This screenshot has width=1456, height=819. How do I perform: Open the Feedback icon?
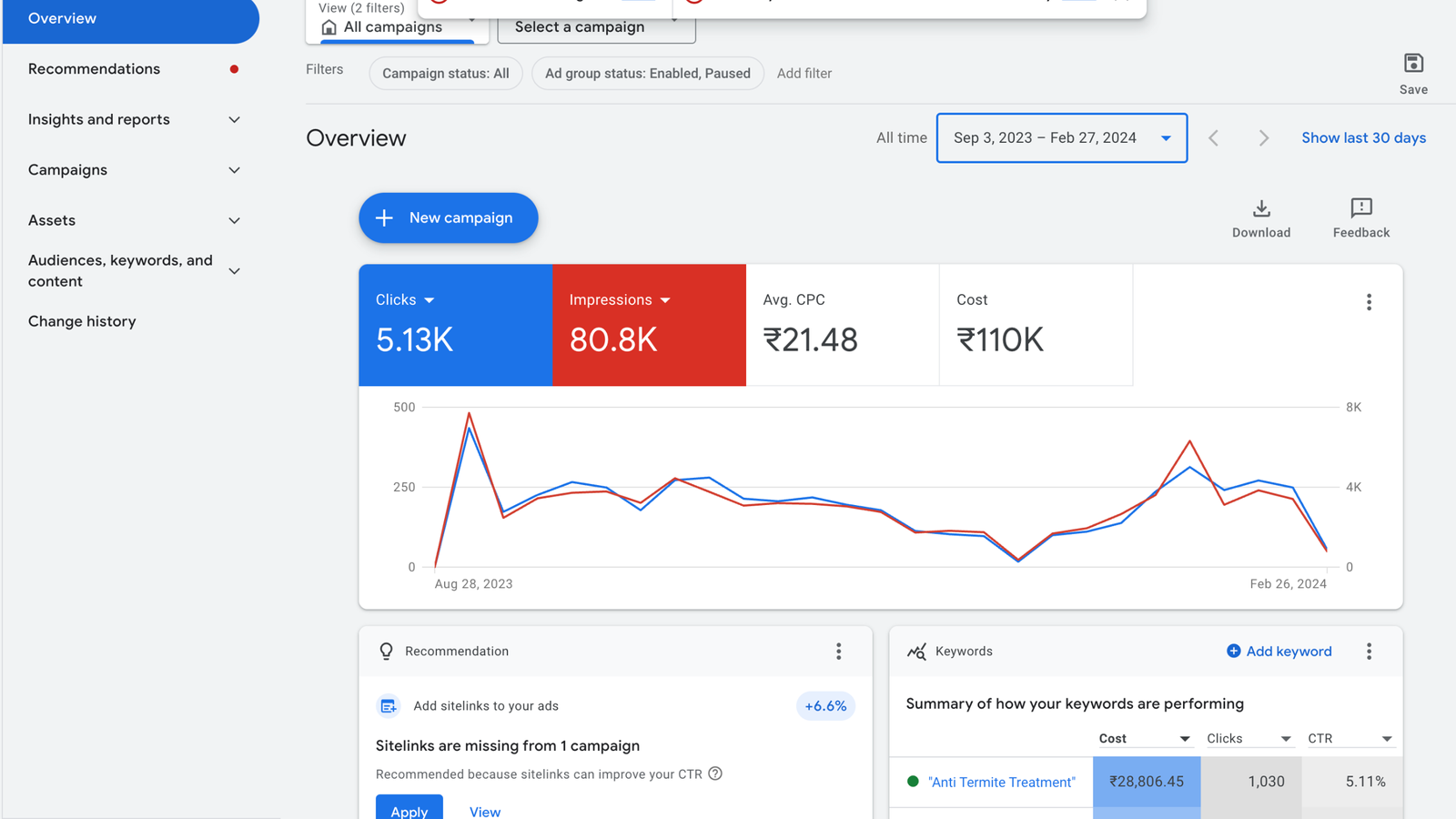pos(1360,209)
